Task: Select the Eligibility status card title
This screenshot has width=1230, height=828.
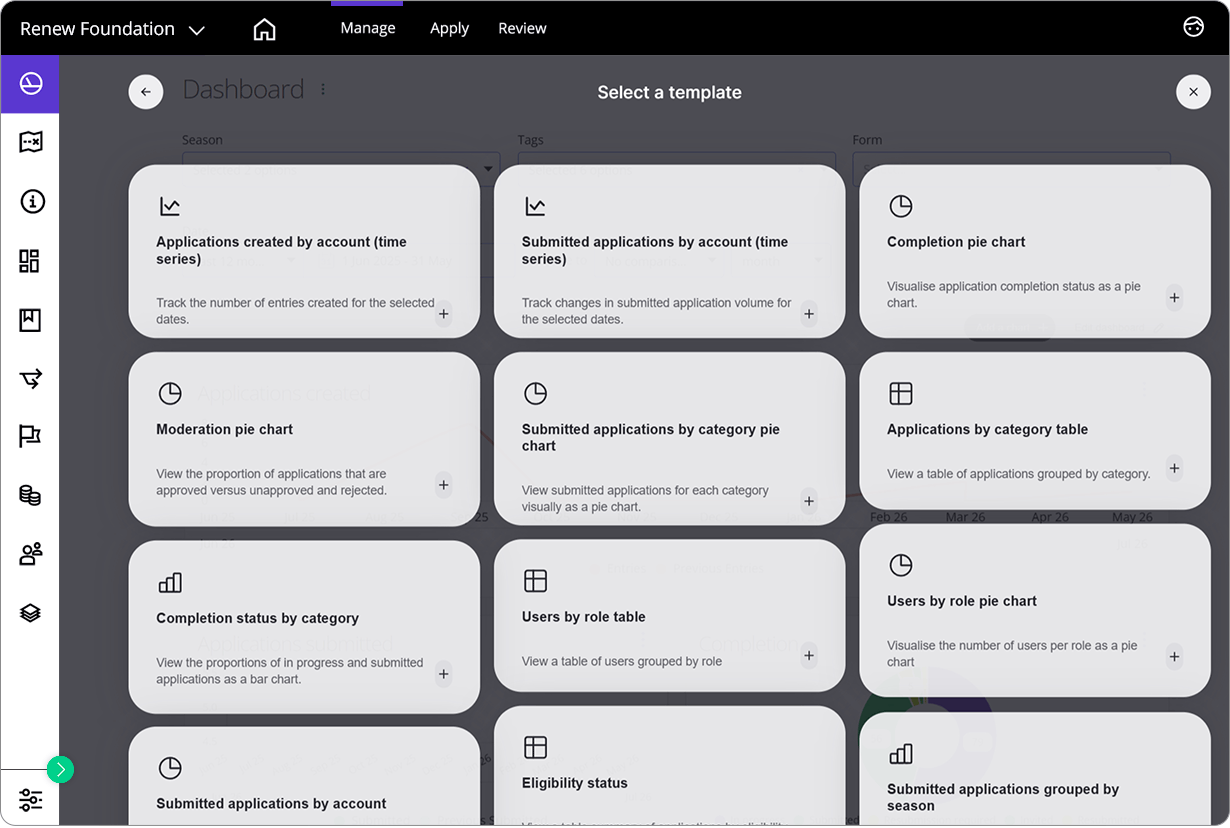Action: pos(574,783)
